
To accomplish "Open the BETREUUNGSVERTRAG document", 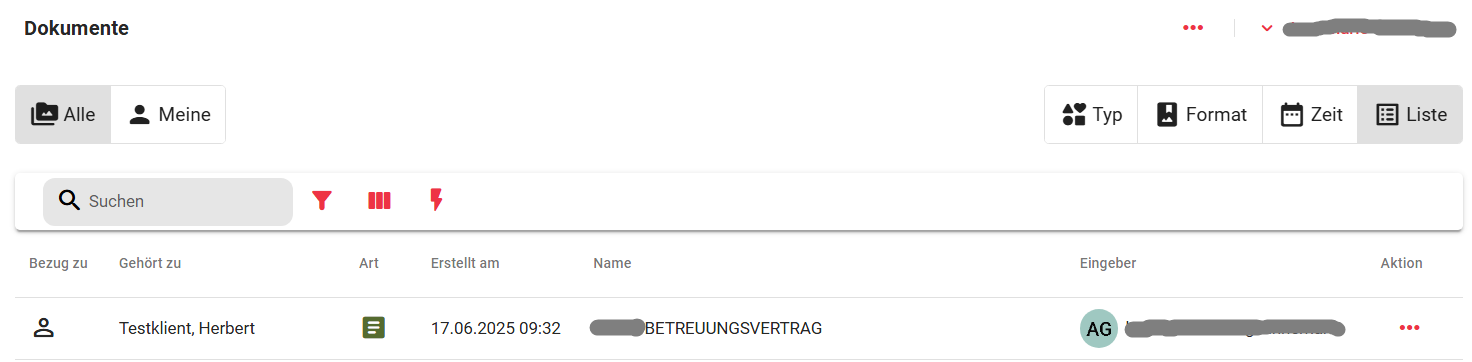I will pos(733,328).
